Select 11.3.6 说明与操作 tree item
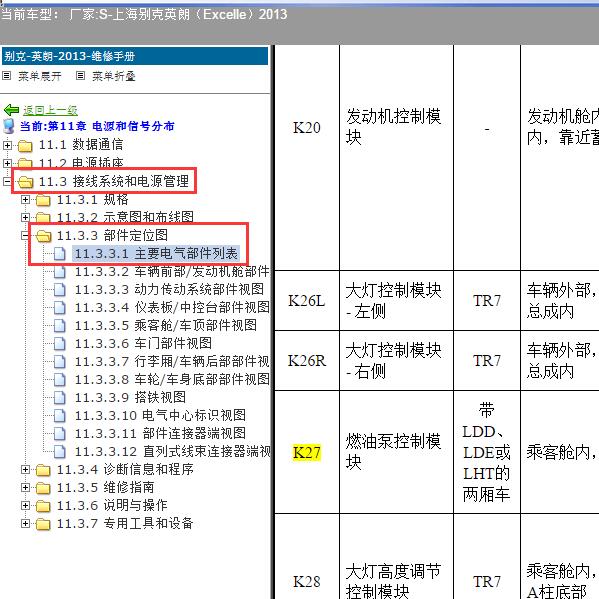Viewport: 599px width, 599px height. [x=112, y=505]
